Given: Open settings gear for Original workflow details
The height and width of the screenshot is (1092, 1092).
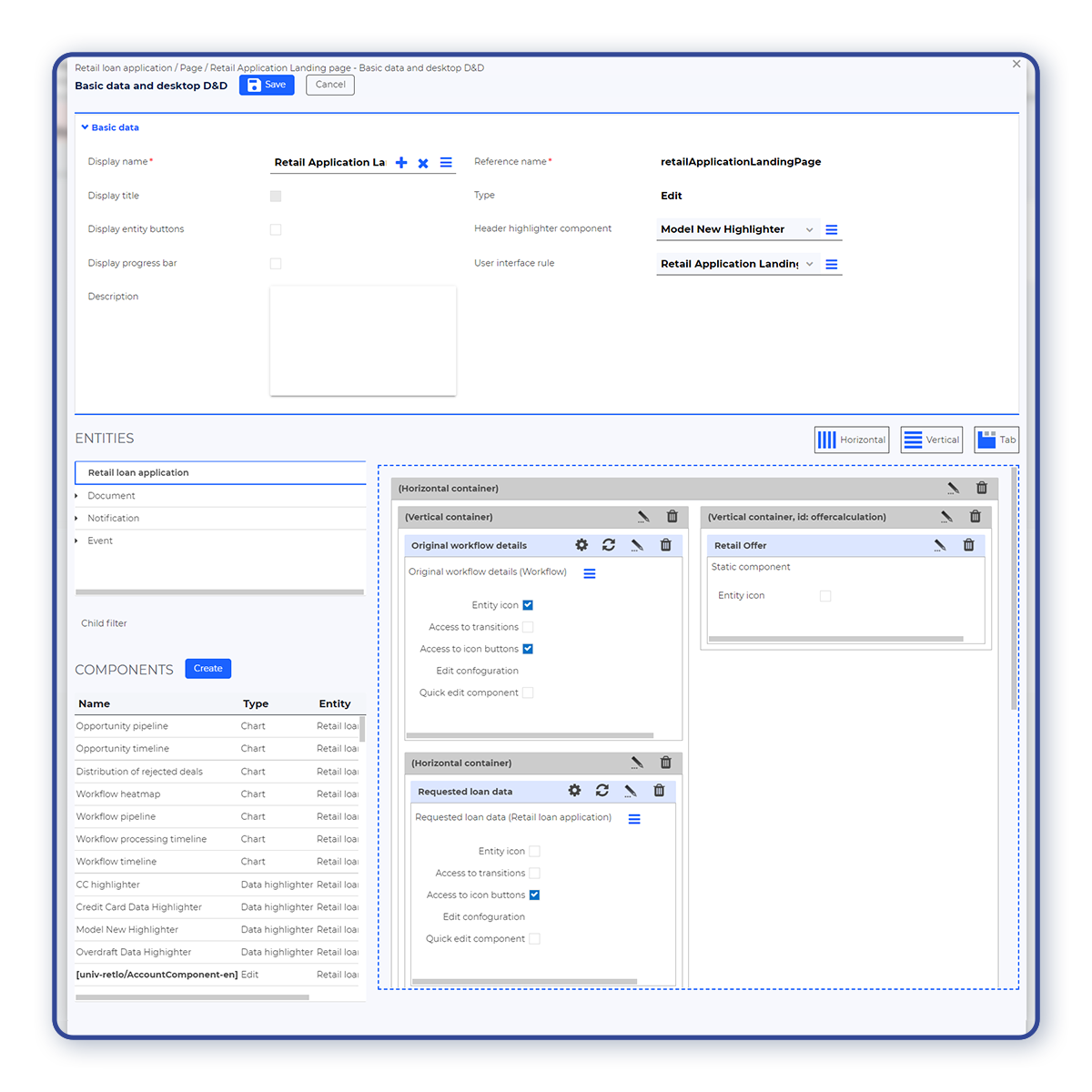Looking at the screenshot, I should [x=581, y=545].
